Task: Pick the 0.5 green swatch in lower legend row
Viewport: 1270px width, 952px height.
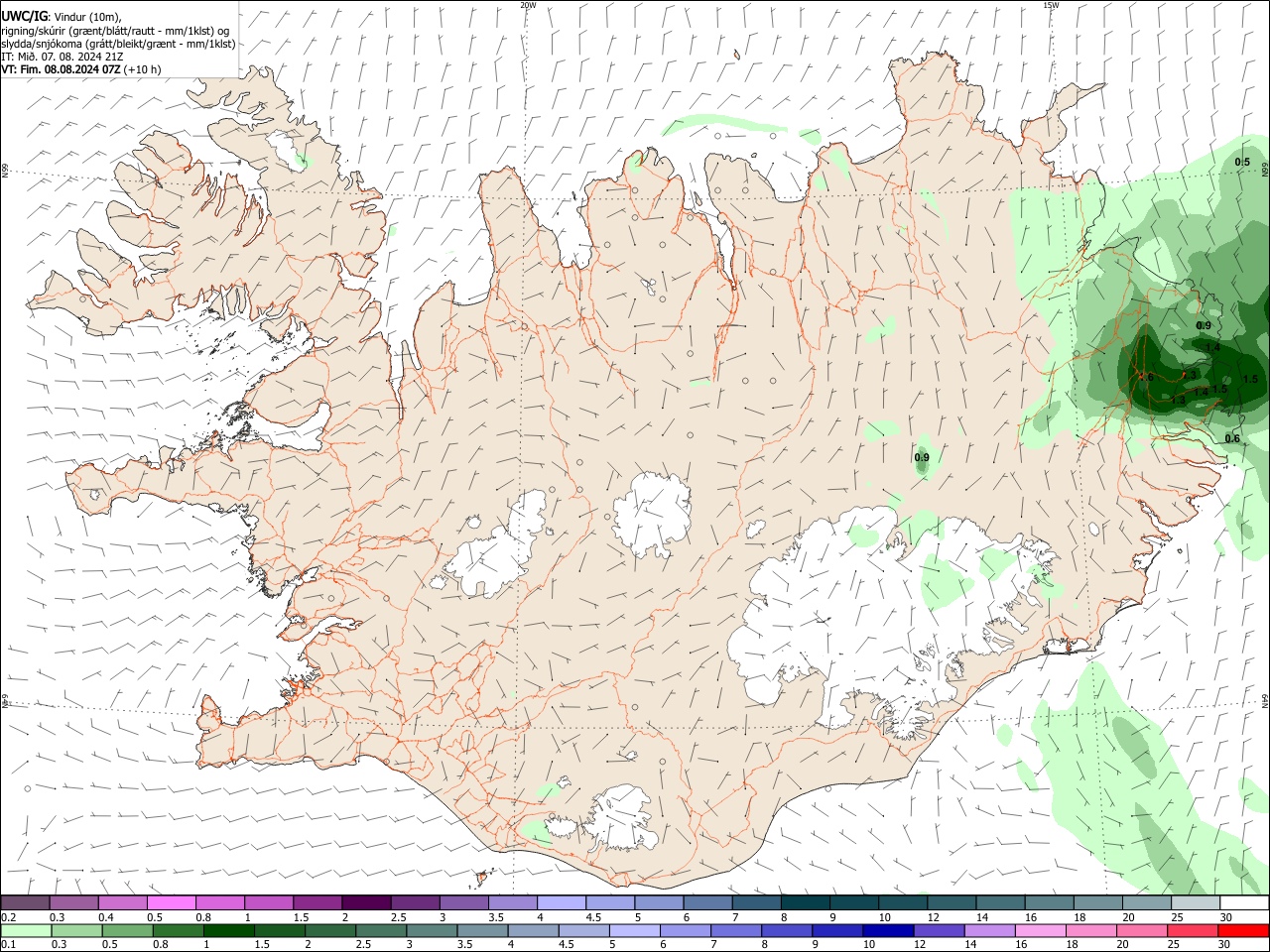Action: point(127,930)
